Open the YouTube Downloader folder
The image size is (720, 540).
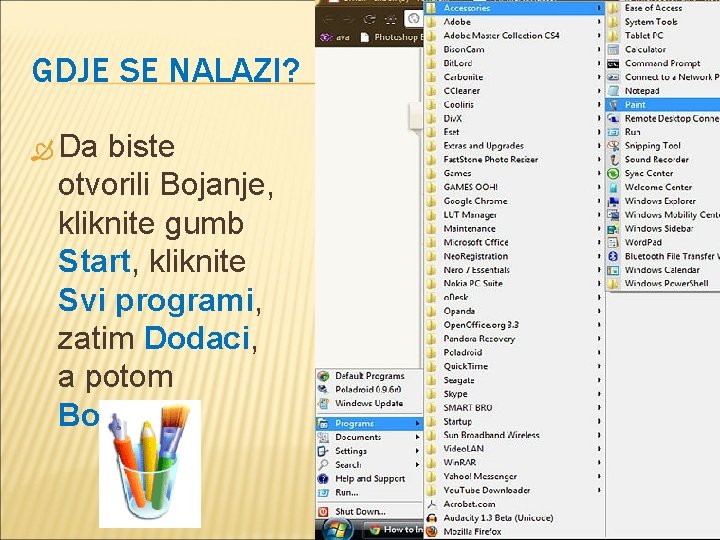tap(513, 490)
